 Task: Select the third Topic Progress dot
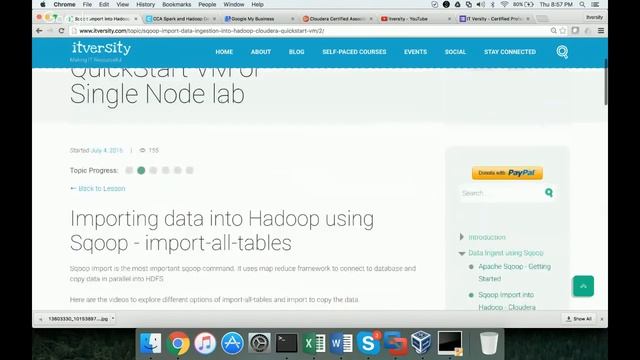pyautogui.click(x=153, y=170)
